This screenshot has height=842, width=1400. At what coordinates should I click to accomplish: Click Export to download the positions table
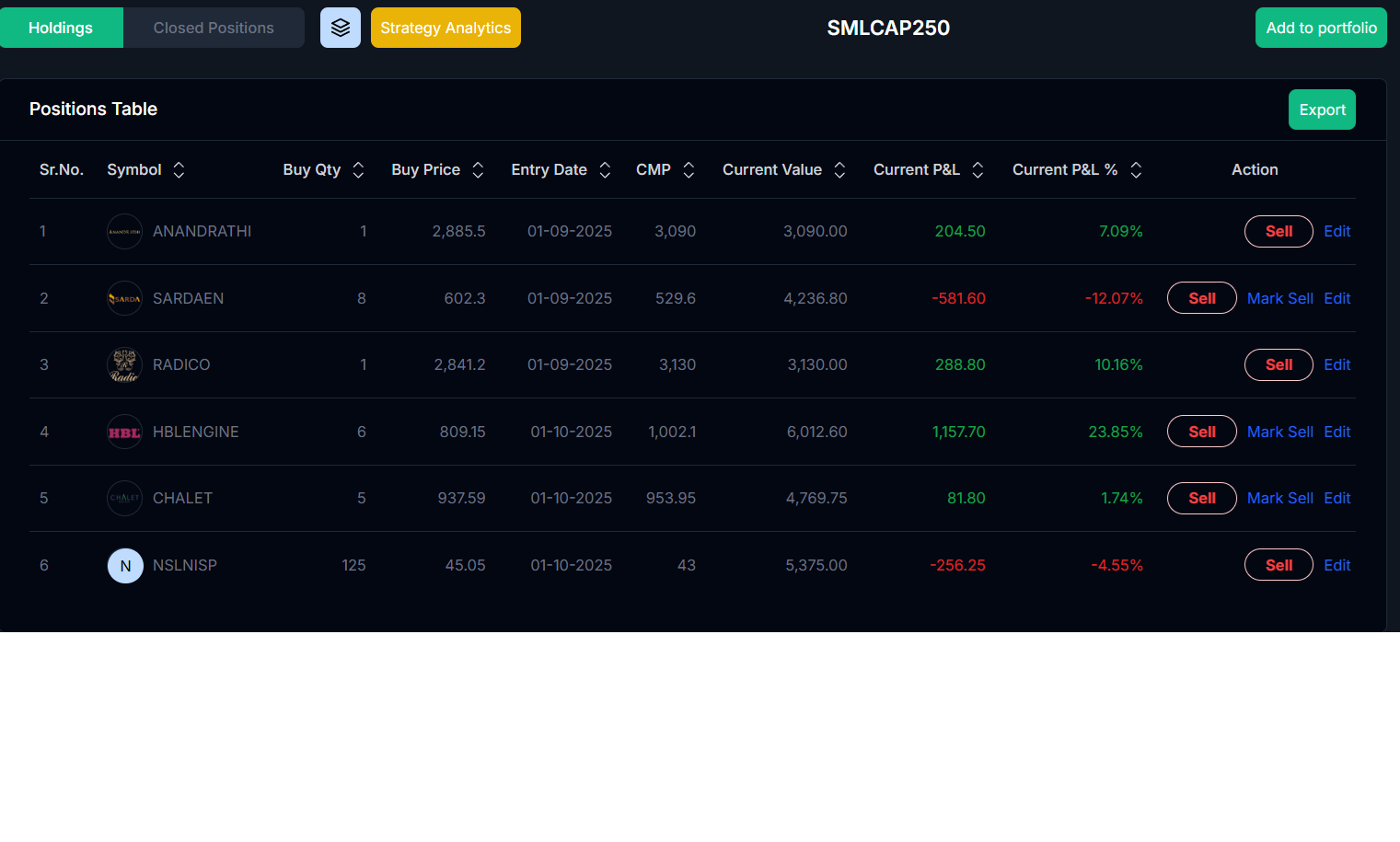click(1322, 110)
